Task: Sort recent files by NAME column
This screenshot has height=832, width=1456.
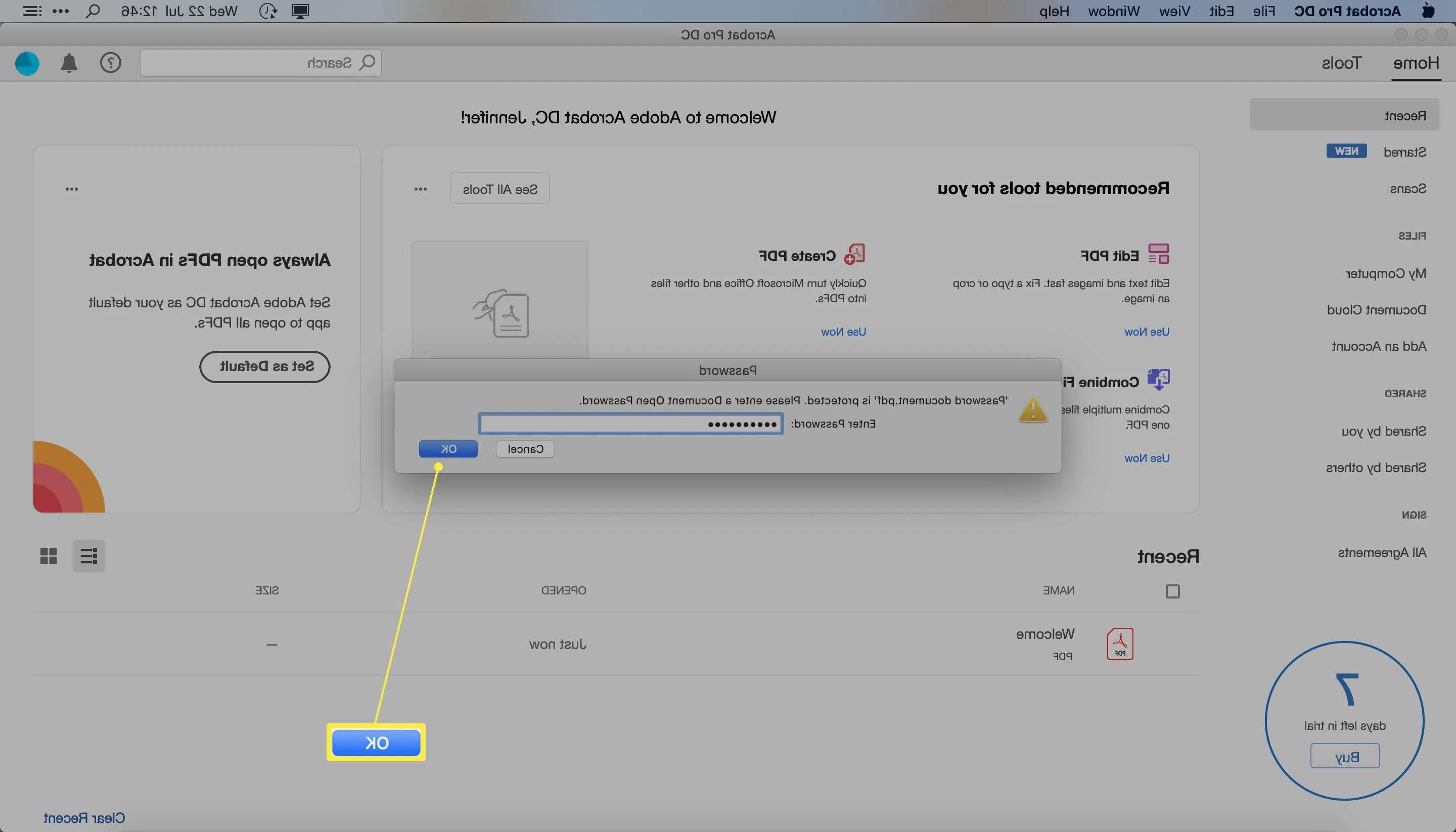Action: click(x=1058, y=590)
